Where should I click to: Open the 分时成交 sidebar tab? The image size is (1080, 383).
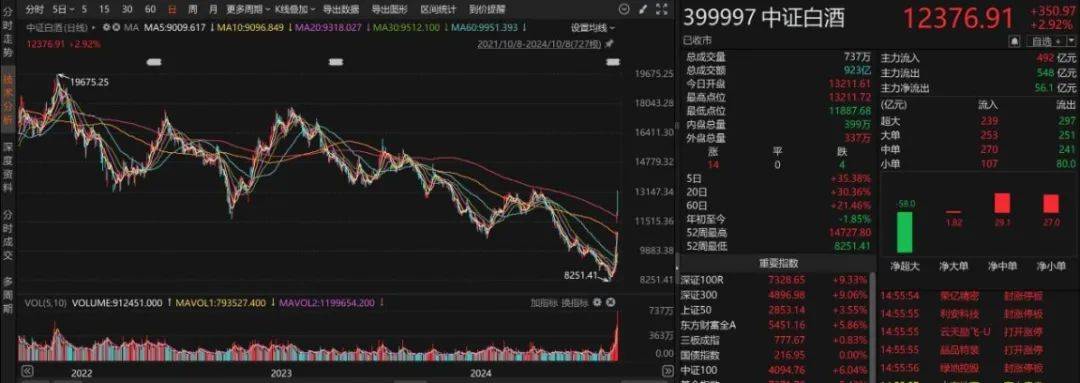click(8, 235)
